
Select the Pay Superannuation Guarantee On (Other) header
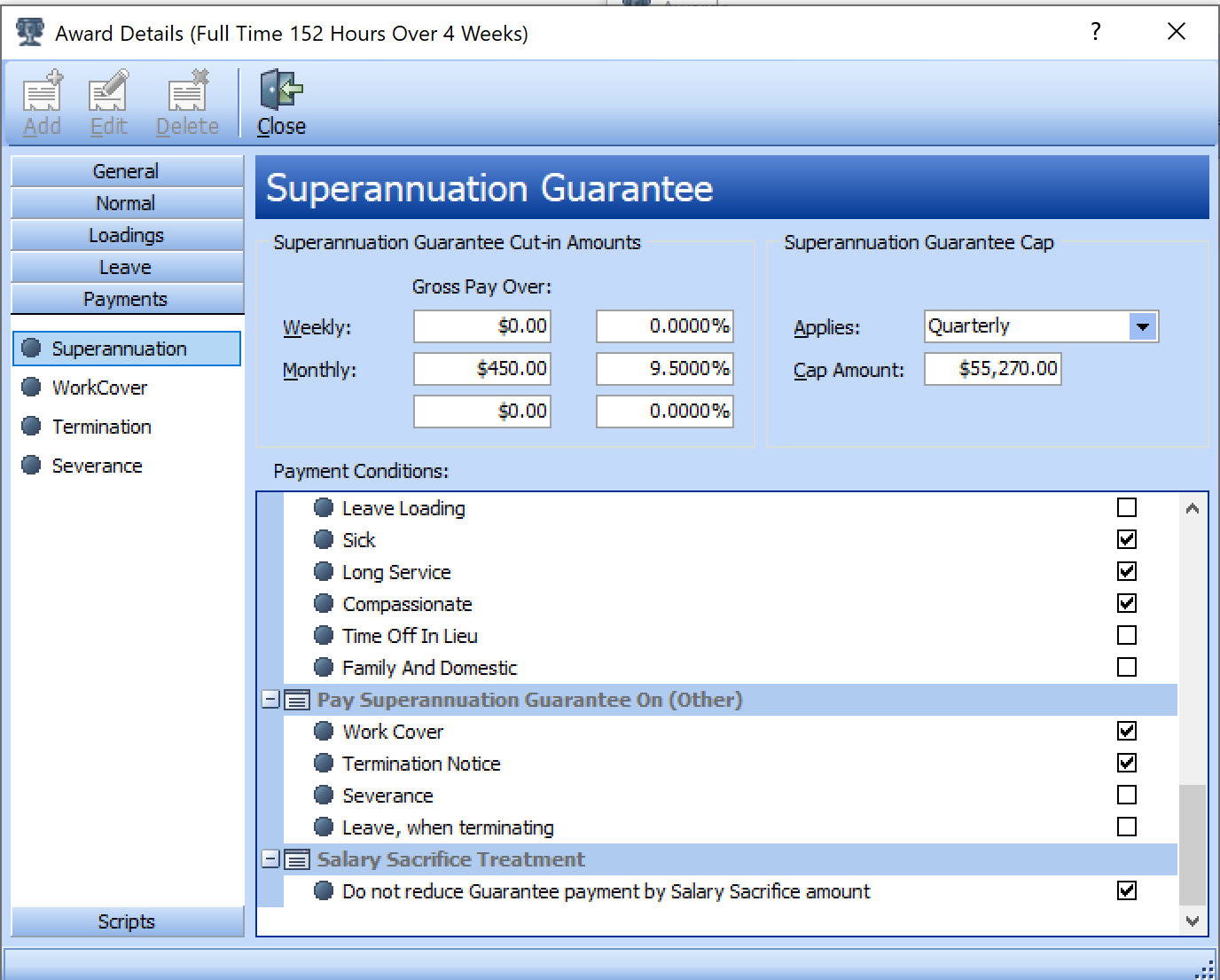[529, 700]
